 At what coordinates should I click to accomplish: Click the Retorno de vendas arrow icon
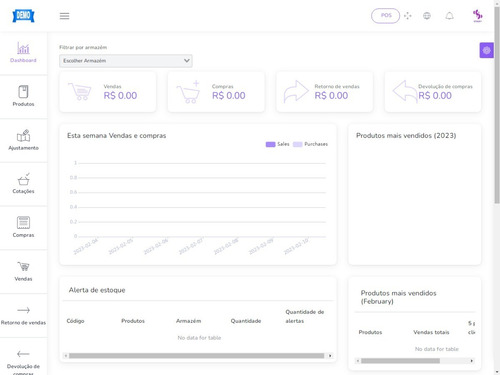click(x=296, y=91)
